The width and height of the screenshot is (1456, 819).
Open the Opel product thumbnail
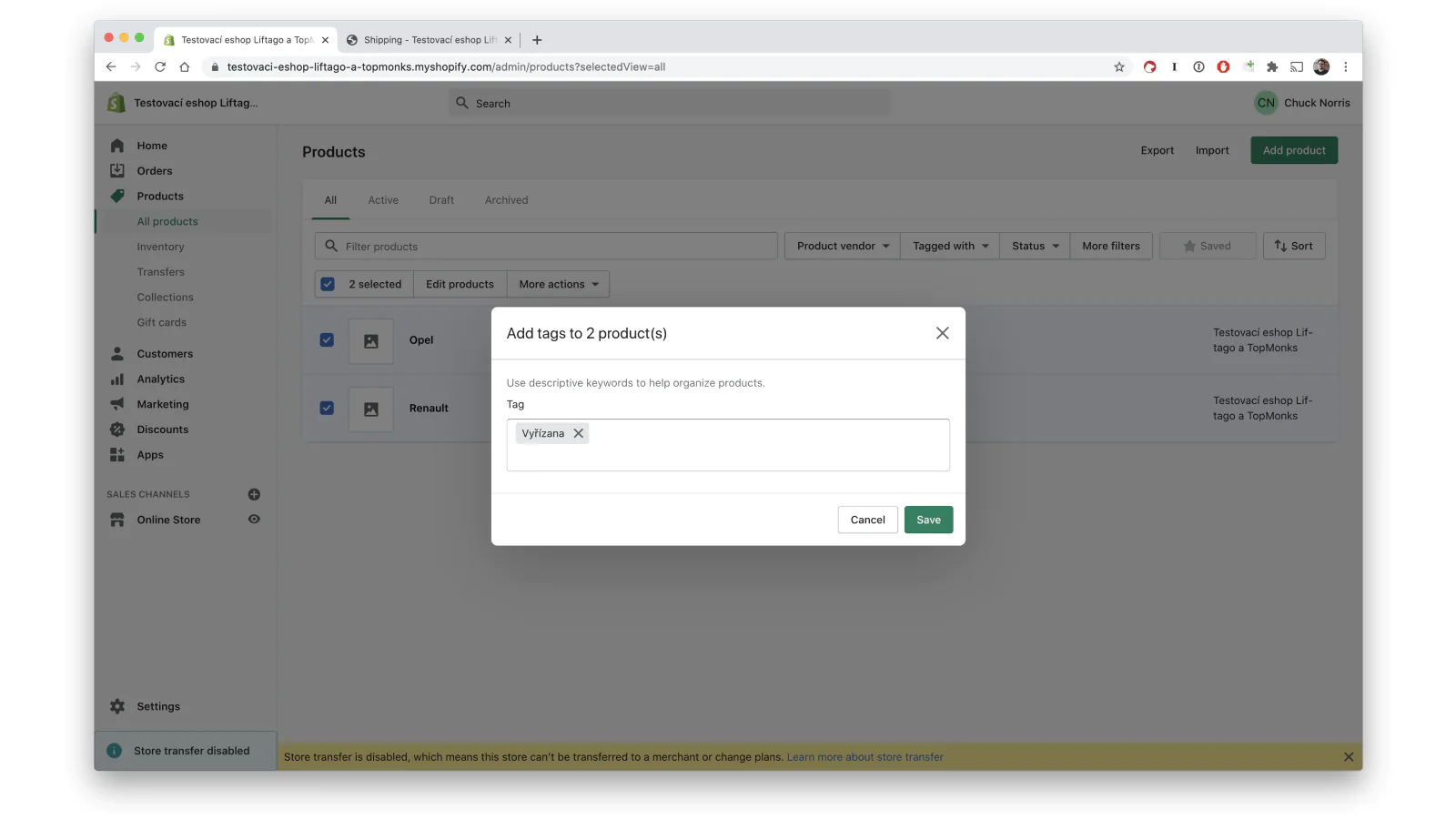[371, 341]
